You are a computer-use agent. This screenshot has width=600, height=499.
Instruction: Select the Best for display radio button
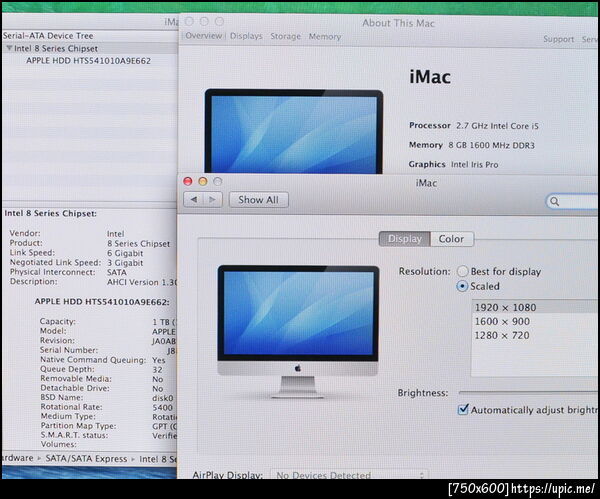click(x=462, y=271)
